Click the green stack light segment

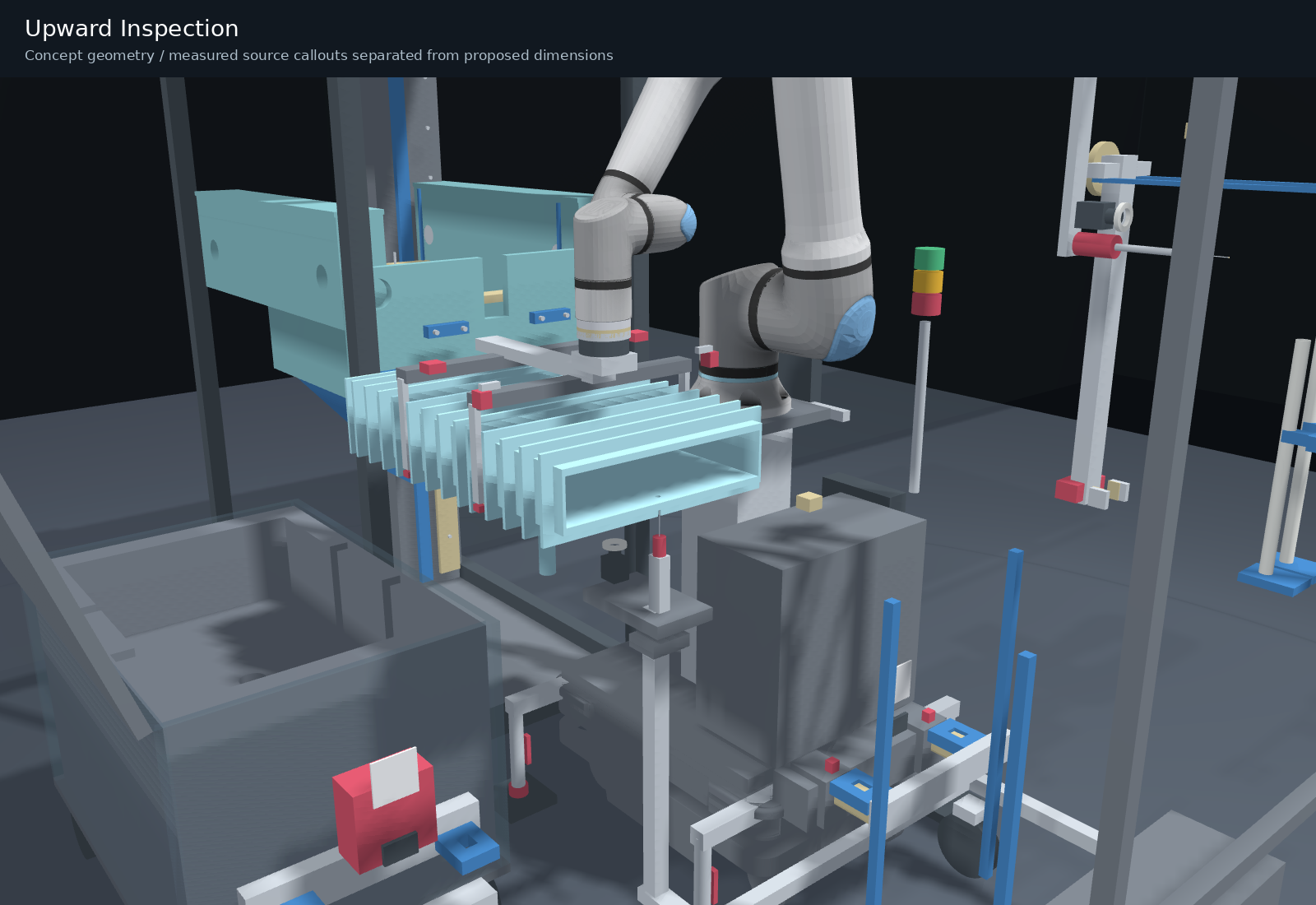929,258
